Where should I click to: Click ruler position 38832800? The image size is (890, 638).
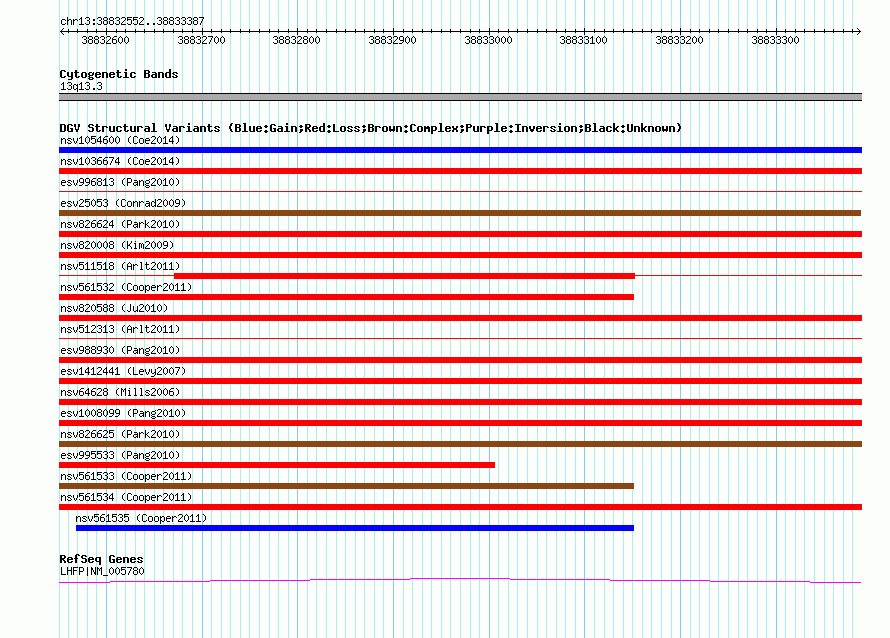point(296,40)
